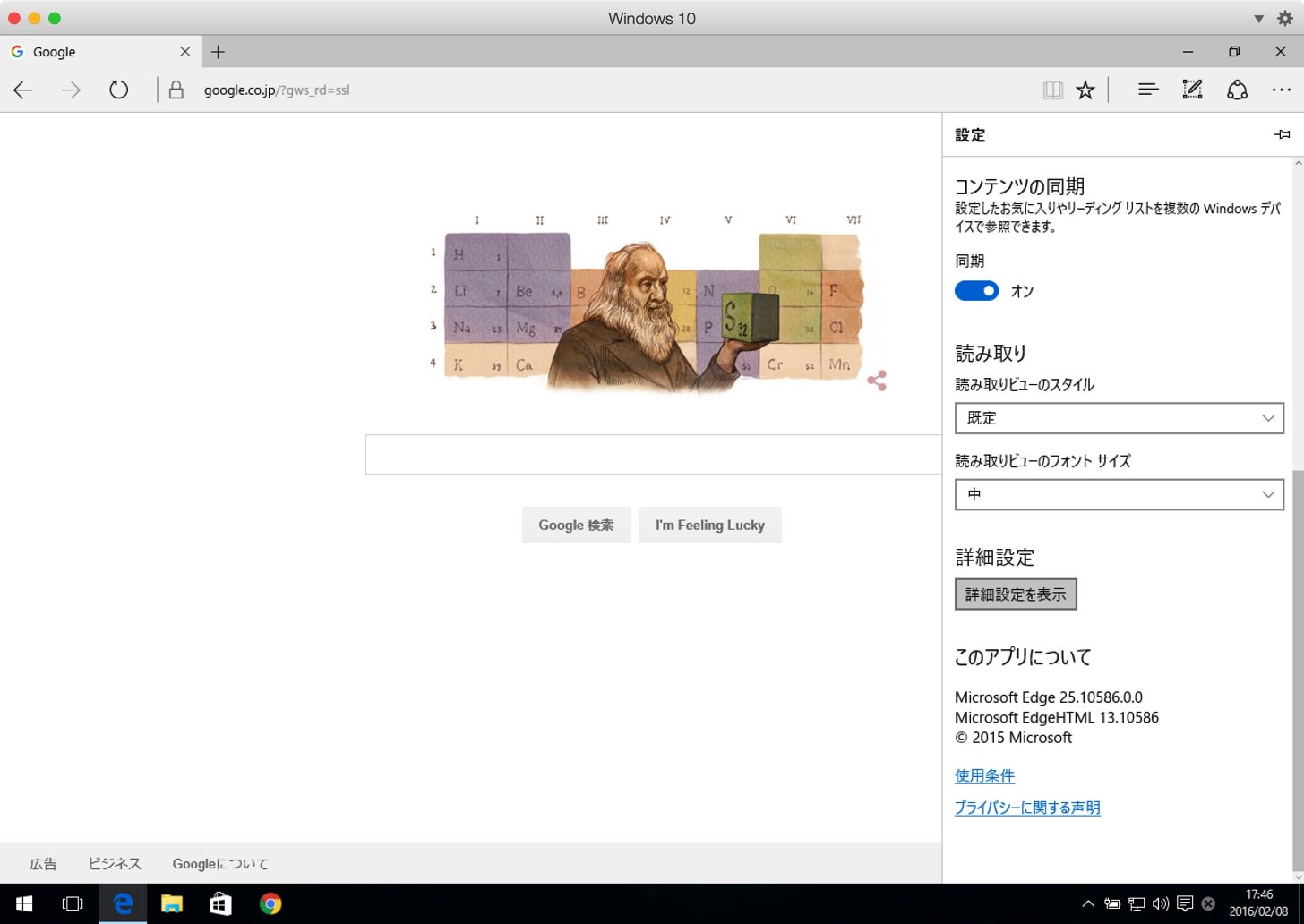
Task: Click the lock icon in address bar
Action: [x=176, y=90]
